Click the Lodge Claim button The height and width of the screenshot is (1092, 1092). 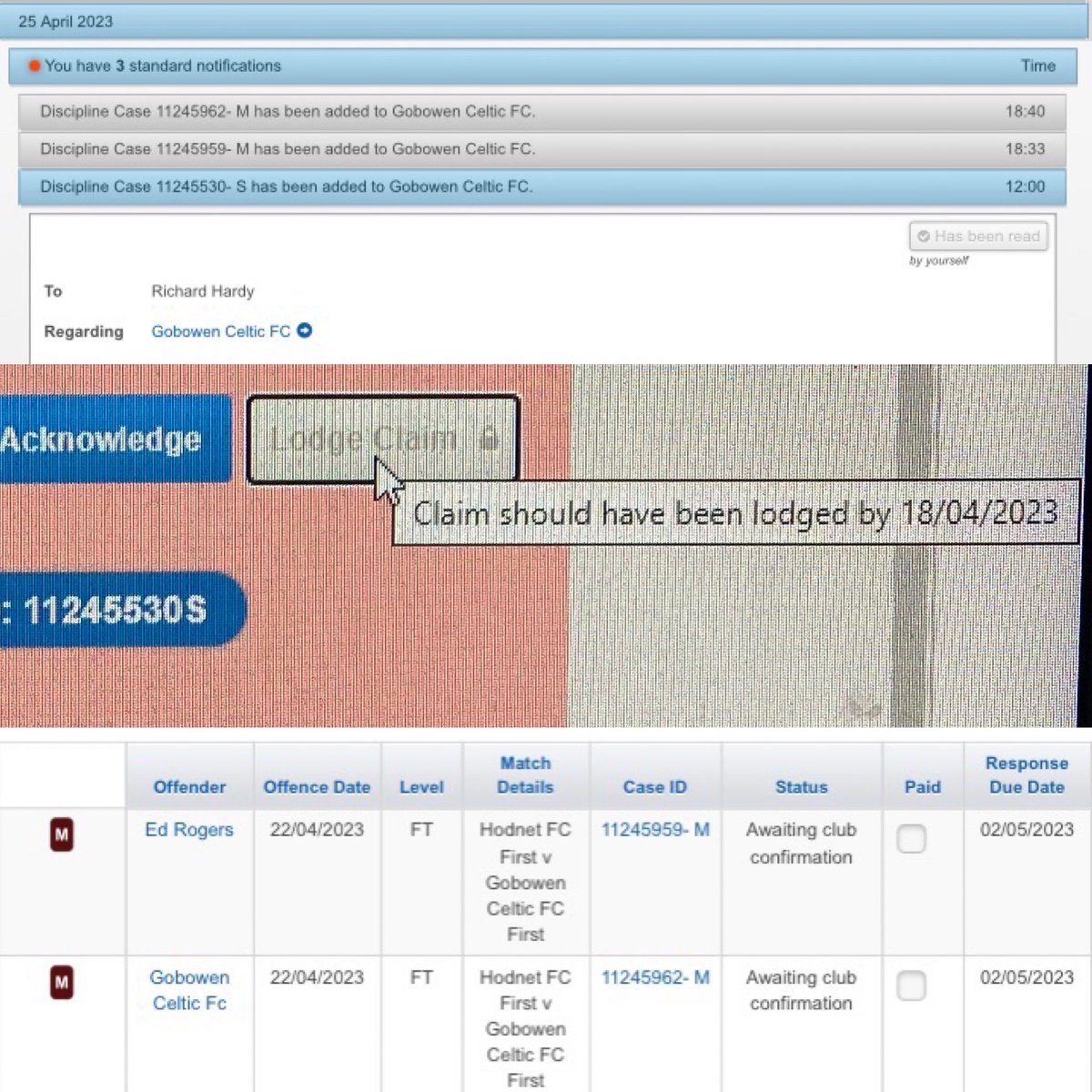coord(383,439)
